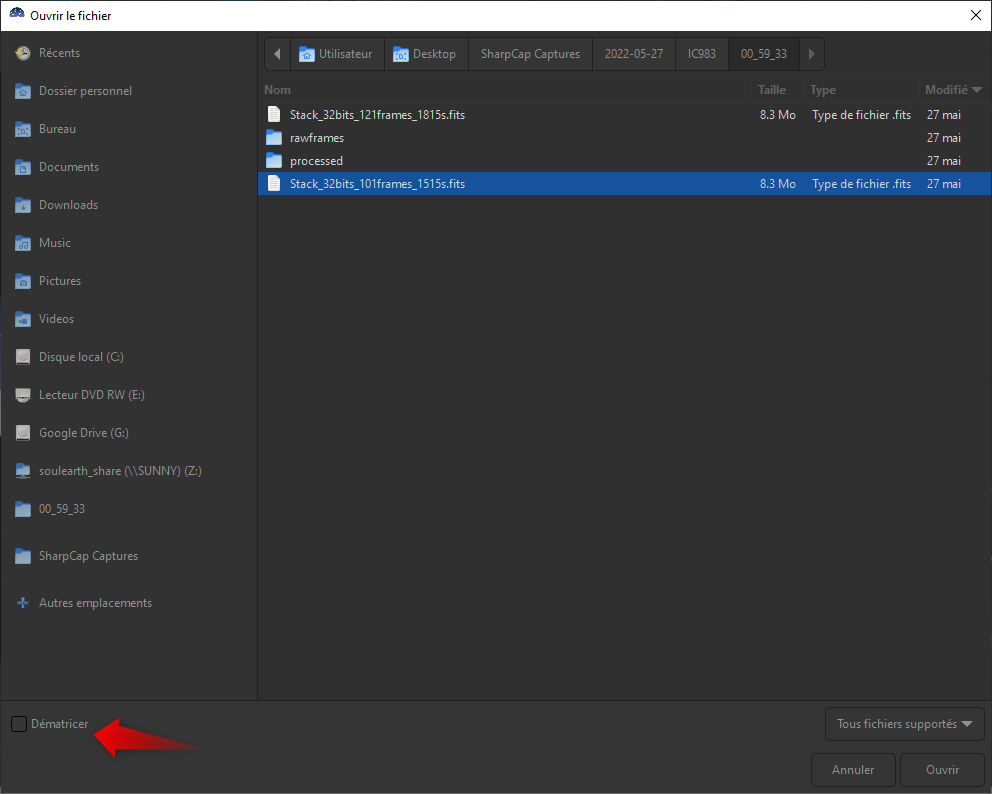Select Stack_32bits_121frames_1815s.fits file
The image size is (992, 794).
click(x=377, y=115)
